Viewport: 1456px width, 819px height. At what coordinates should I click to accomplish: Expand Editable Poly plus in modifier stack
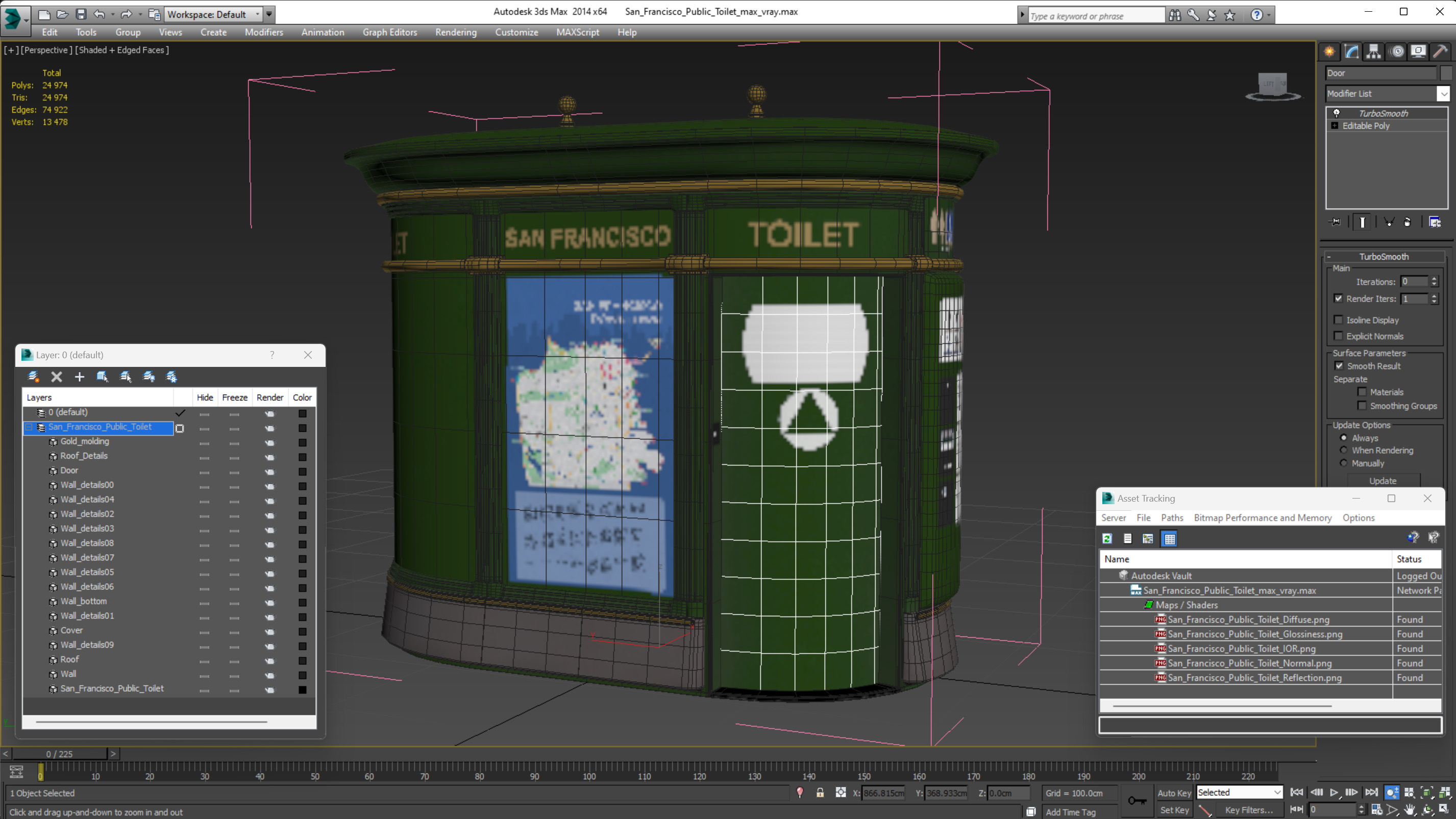tap(1335, 126)
